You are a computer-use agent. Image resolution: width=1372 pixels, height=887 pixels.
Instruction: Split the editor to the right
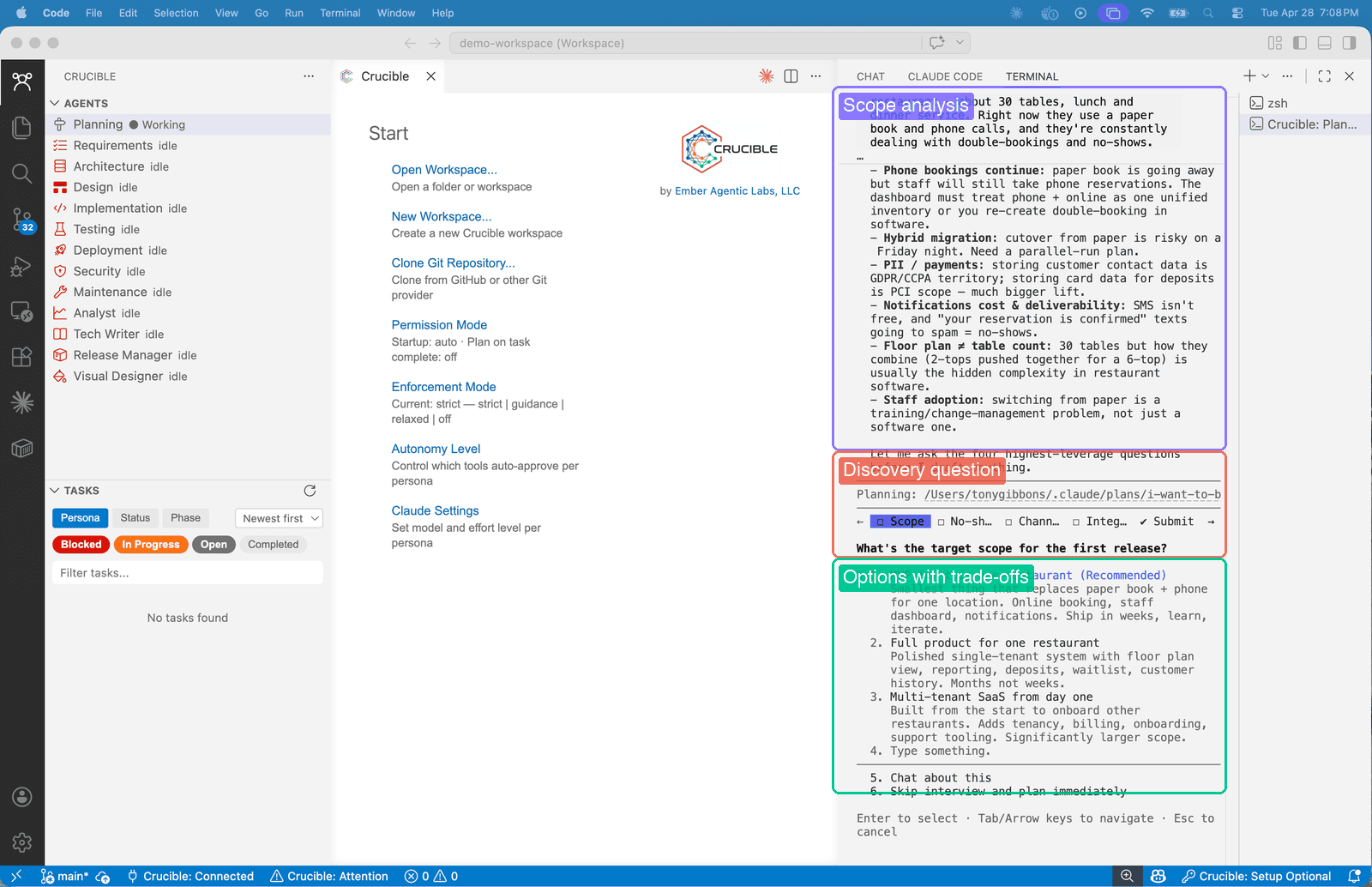(791, 76)
